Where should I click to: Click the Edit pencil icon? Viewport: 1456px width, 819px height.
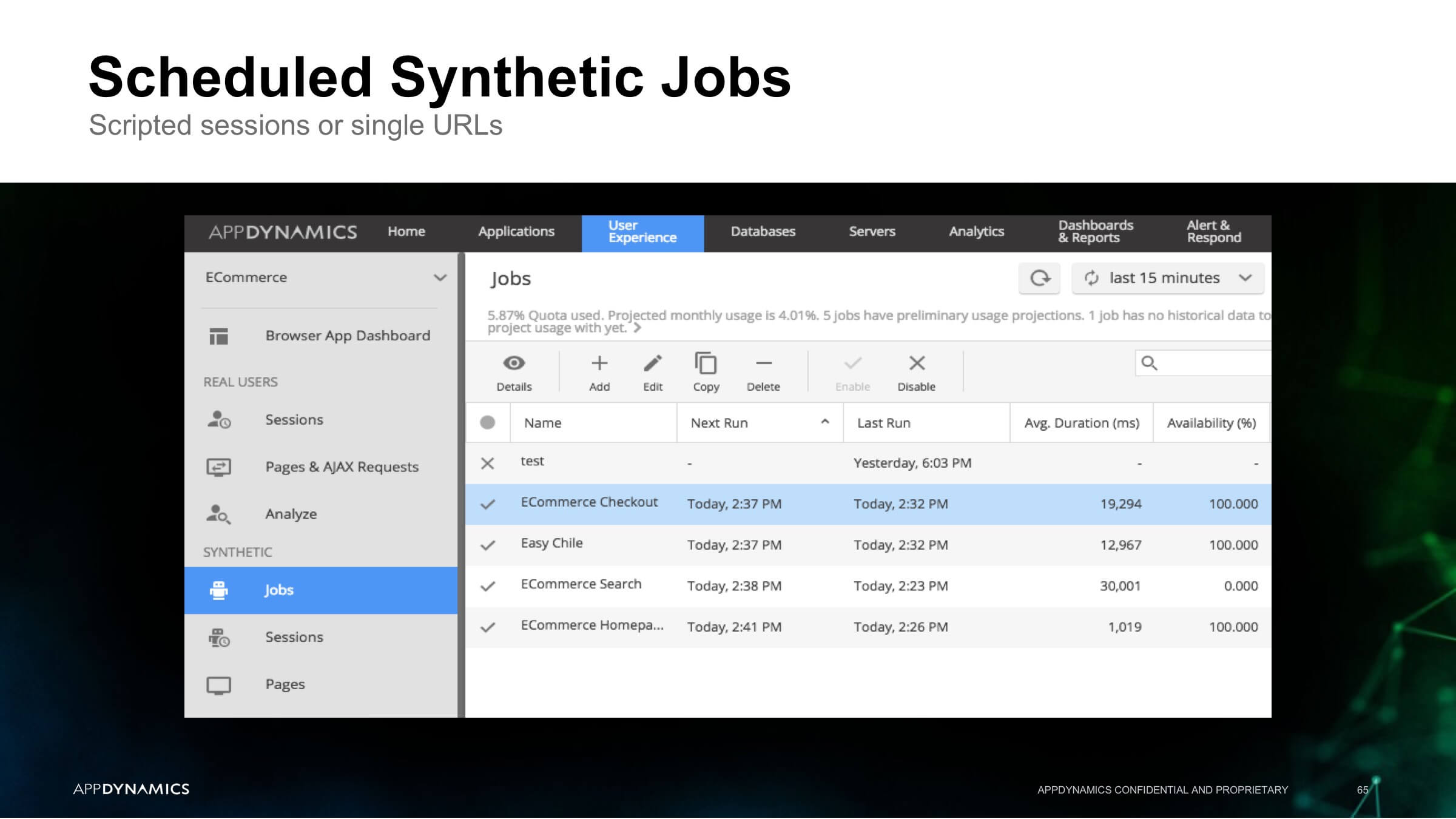(653, 363)
